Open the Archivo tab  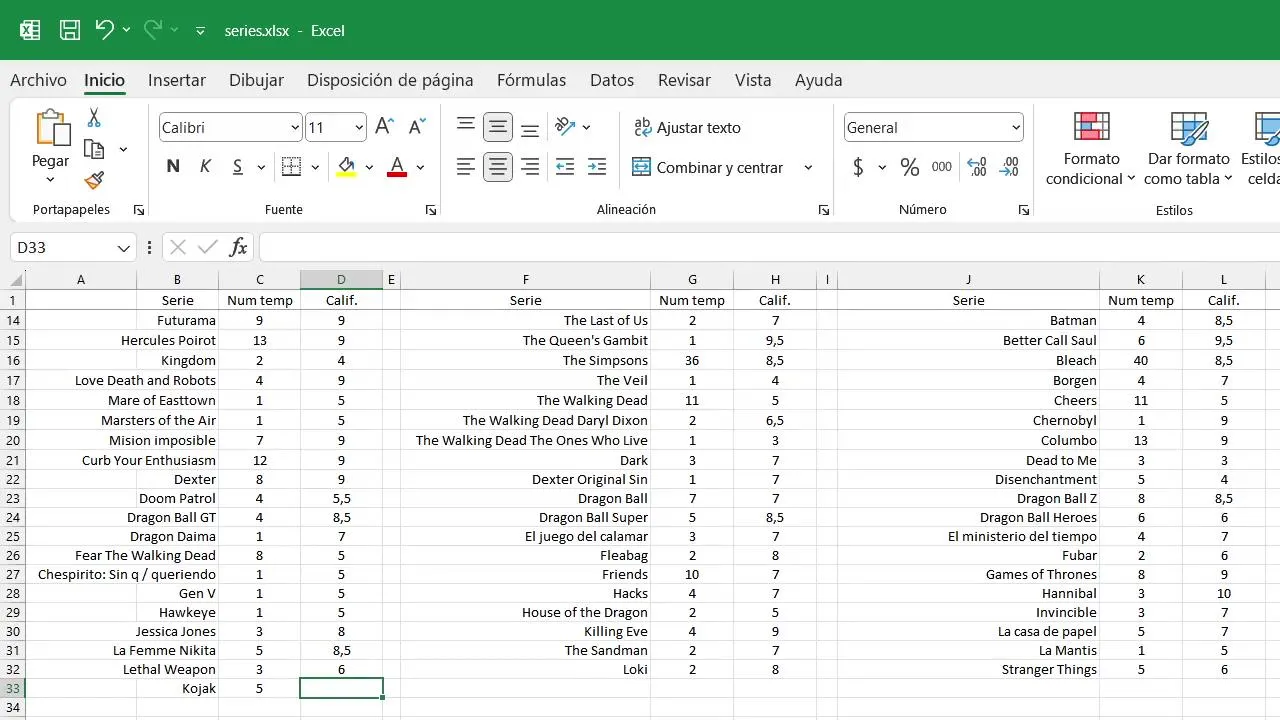click(x=38, y=80)
